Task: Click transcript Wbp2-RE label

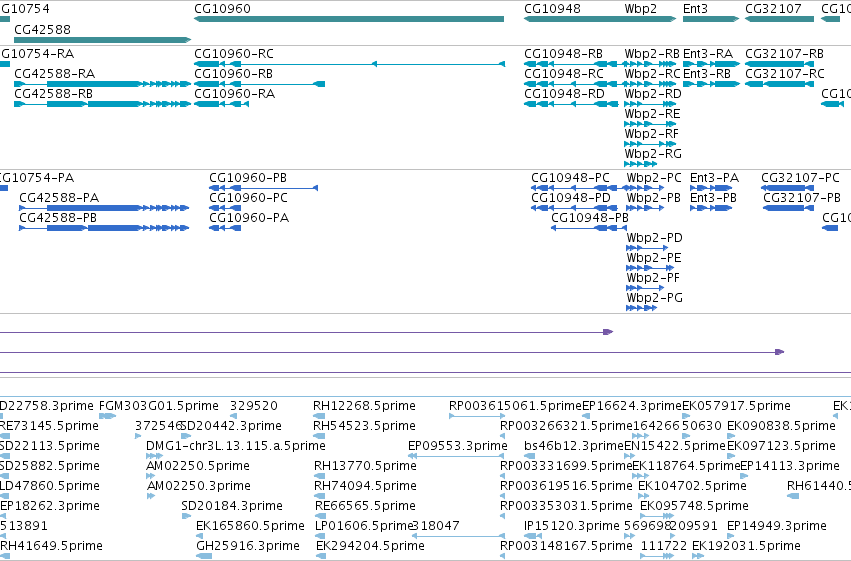Action: click(652, 114)
